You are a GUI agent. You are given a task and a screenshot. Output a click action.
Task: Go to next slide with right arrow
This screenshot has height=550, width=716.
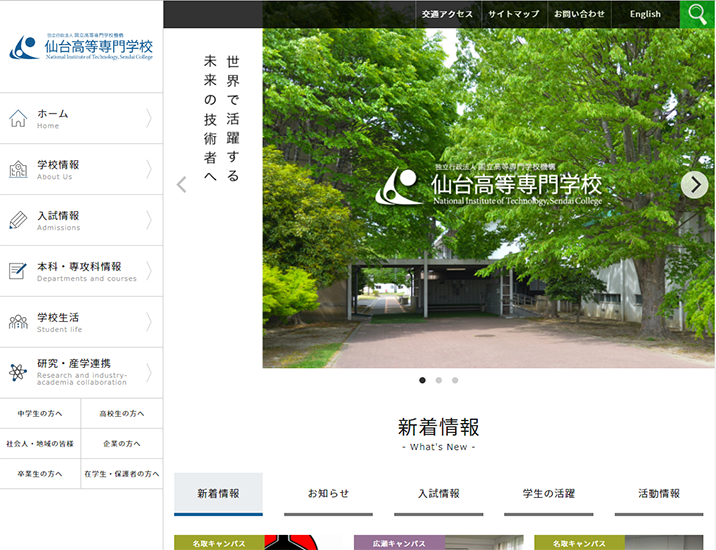pos(695,185)
